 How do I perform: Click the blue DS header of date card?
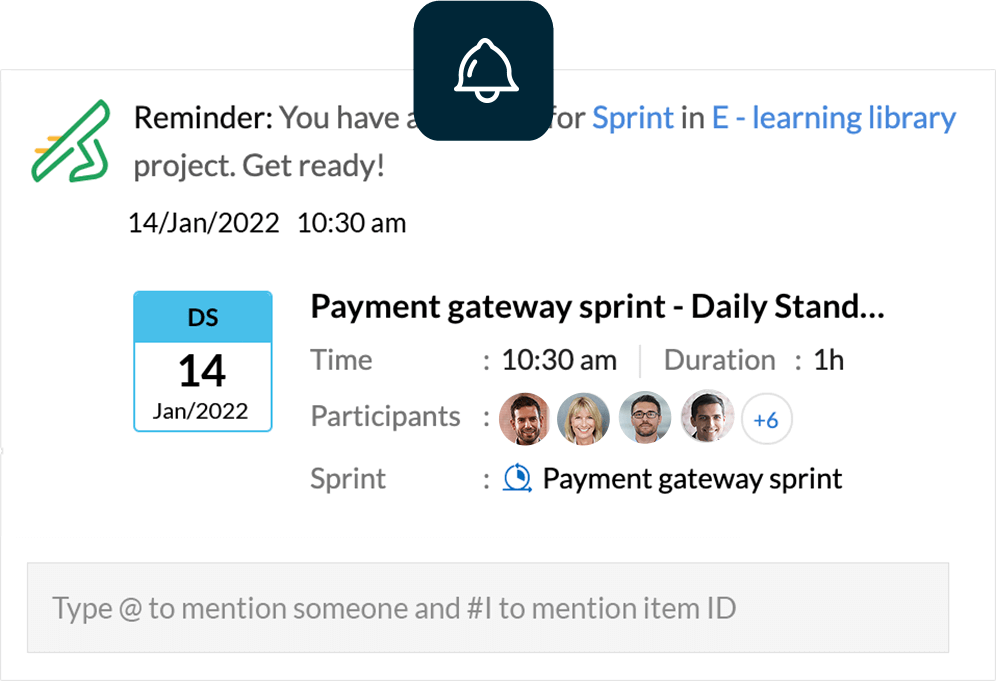coord(203,317)
